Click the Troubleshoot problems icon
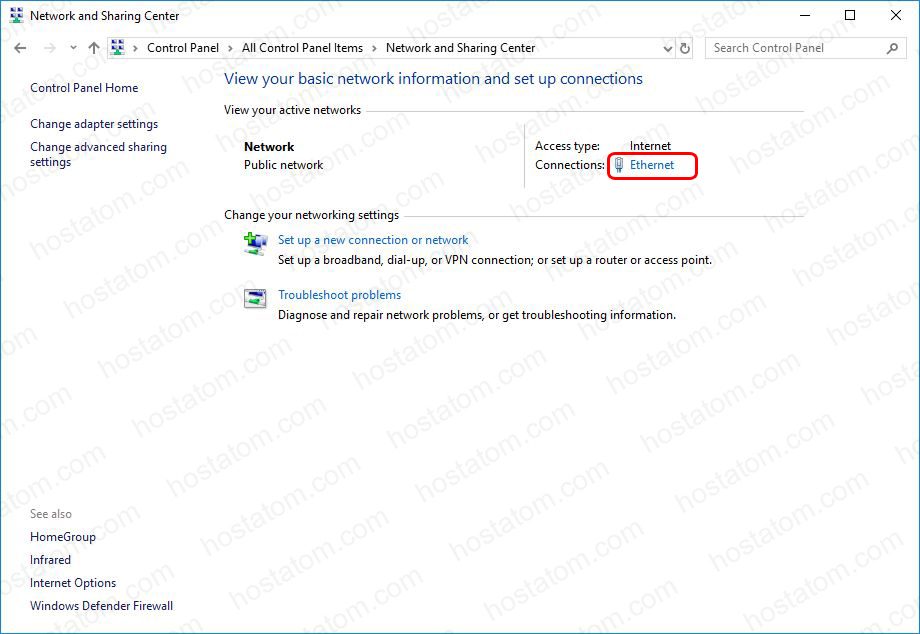The width and height of the screenshot is (920, 634). [253, 298]
